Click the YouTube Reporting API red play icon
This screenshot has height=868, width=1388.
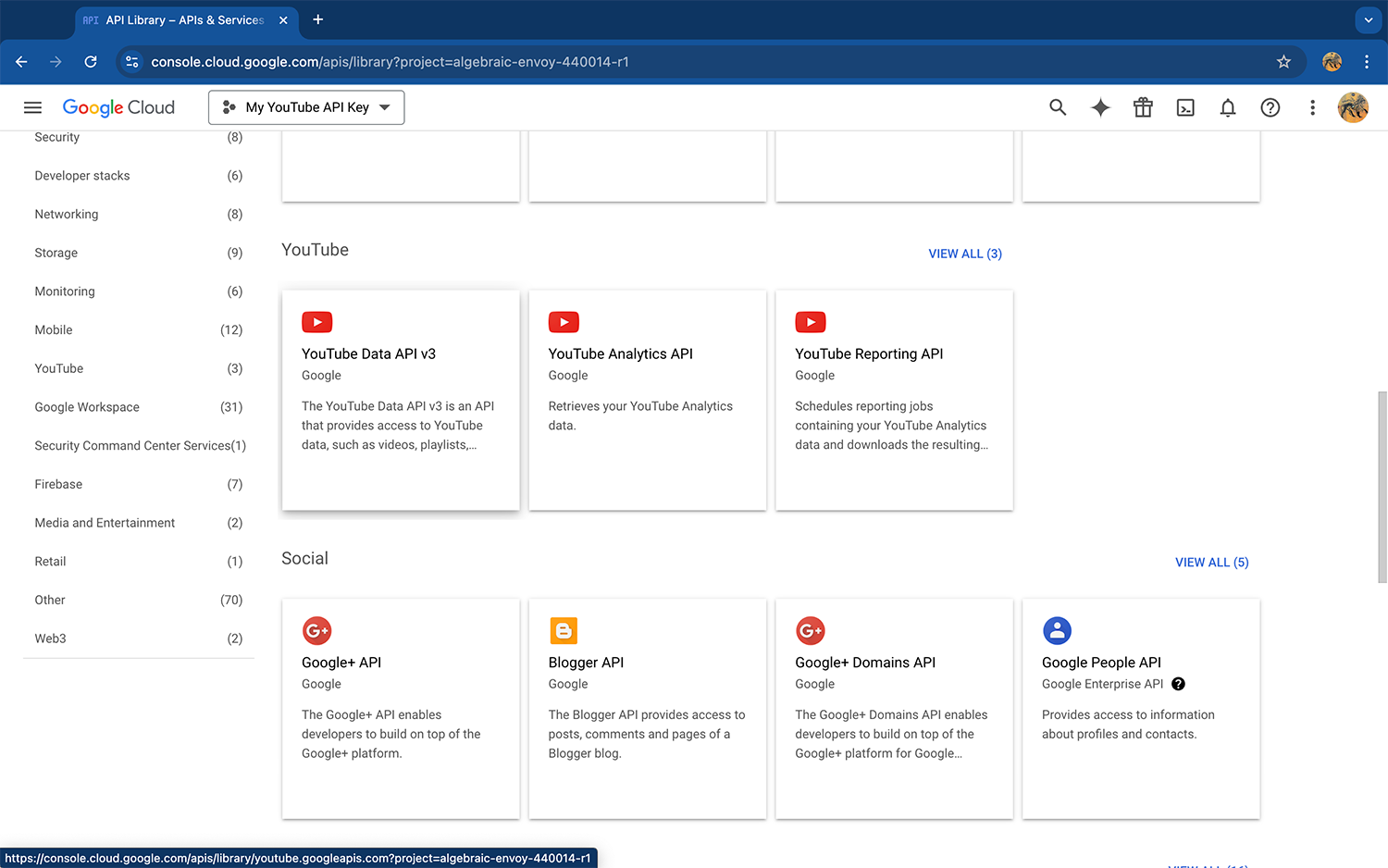811,322
